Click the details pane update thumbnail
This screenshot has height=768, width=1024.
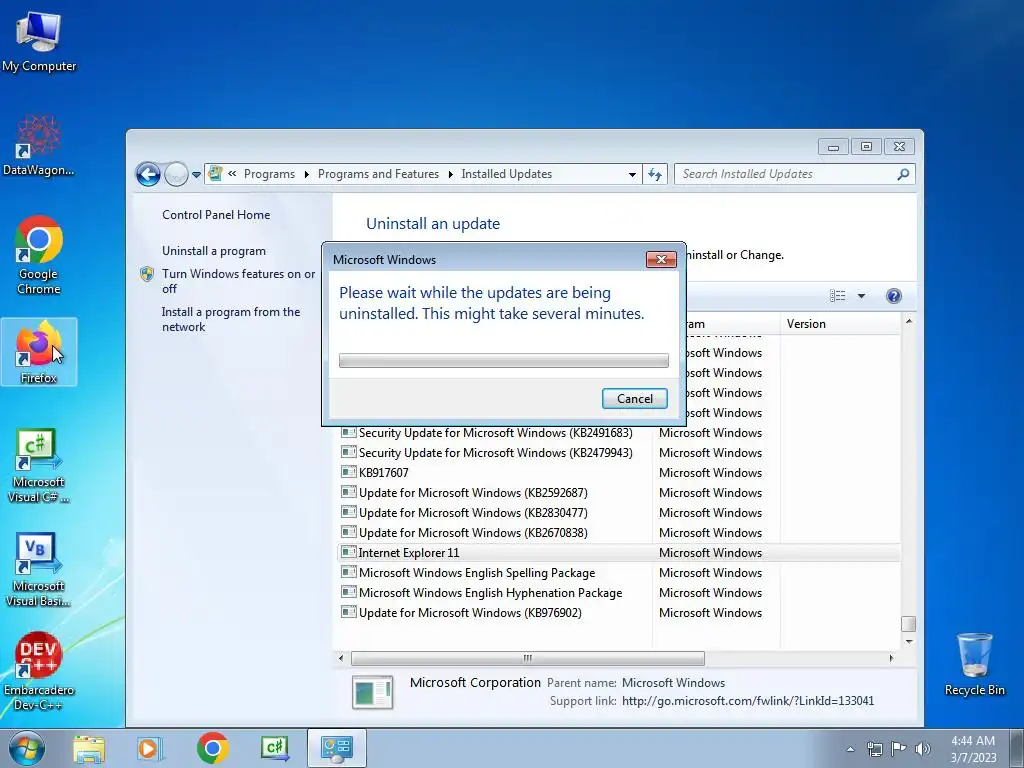pyautogui.click(x=372, y=692)
